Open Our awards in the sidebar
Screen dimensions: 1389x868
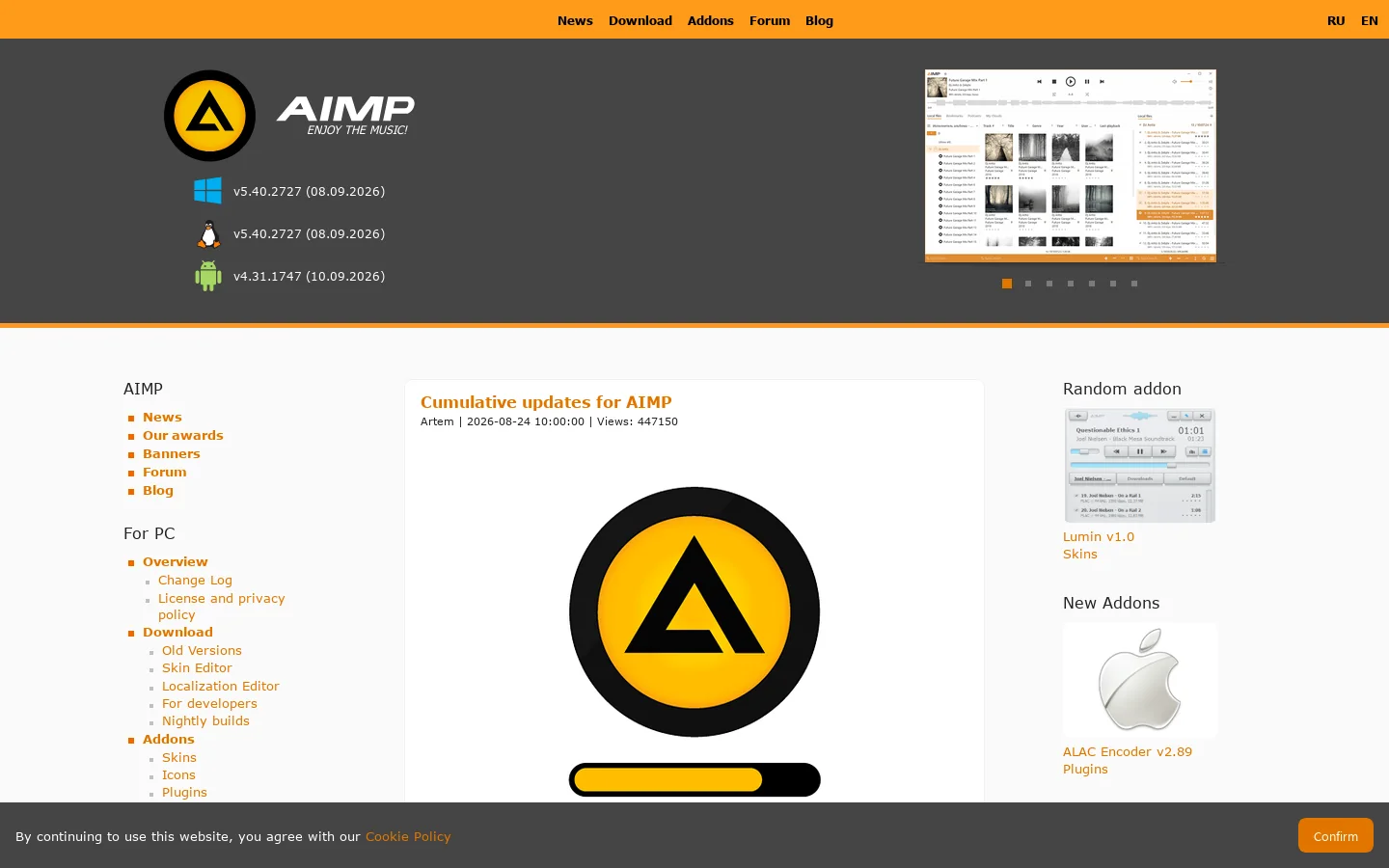pos(183,435)
